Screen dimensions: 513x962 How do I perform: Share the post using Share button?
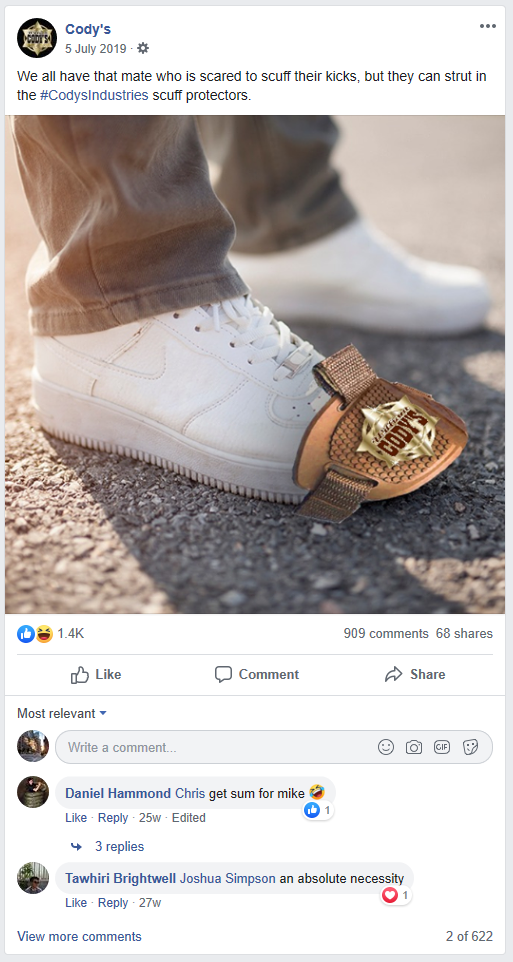point(415,674)
